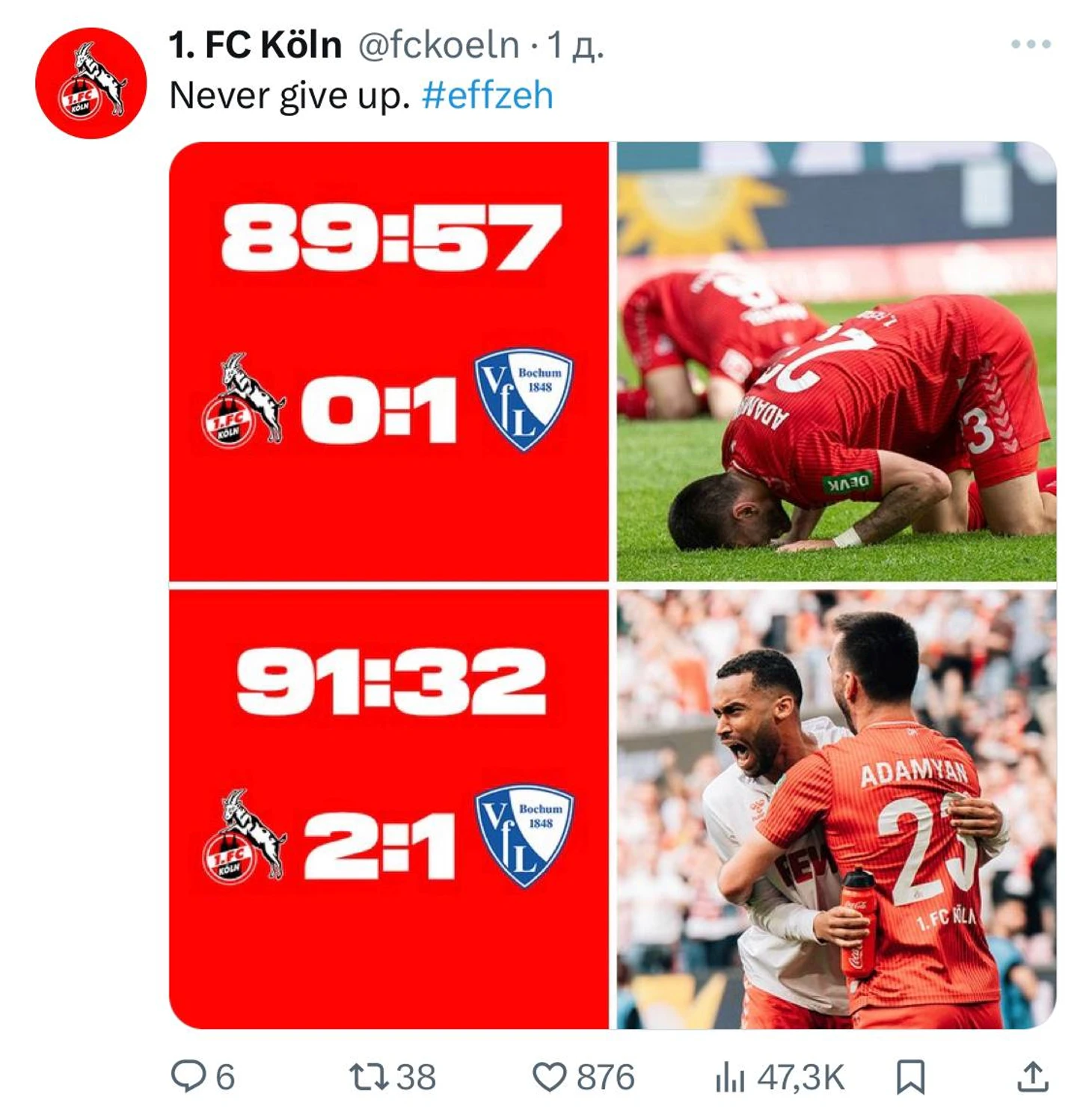The height and width of the screenshot is (1109, 1092).
Task: Open the photo of player kneeling on grass
Action: [836, 361]
